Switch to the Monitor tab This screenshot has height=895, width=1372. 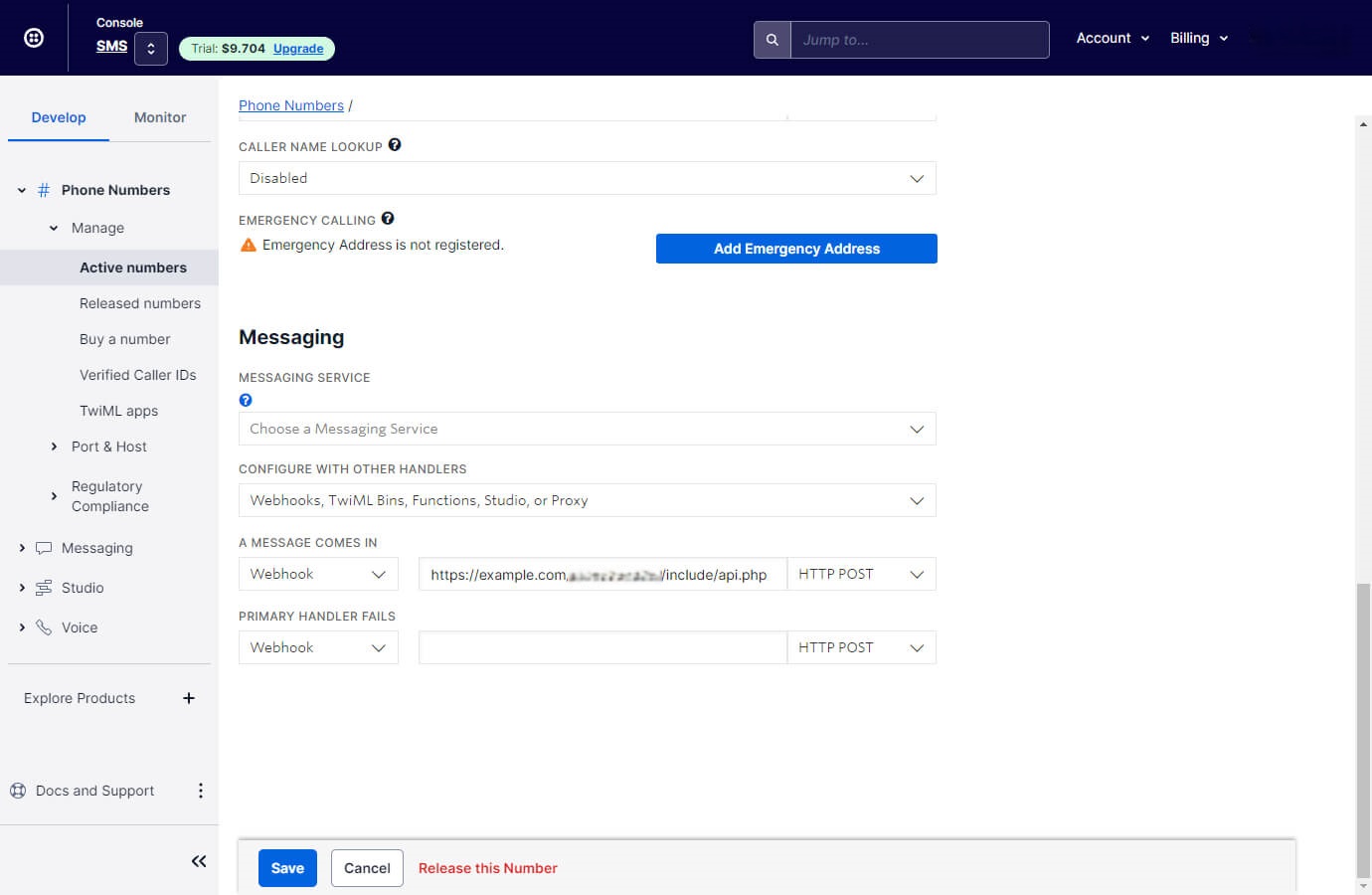click(x=160, y=117)
